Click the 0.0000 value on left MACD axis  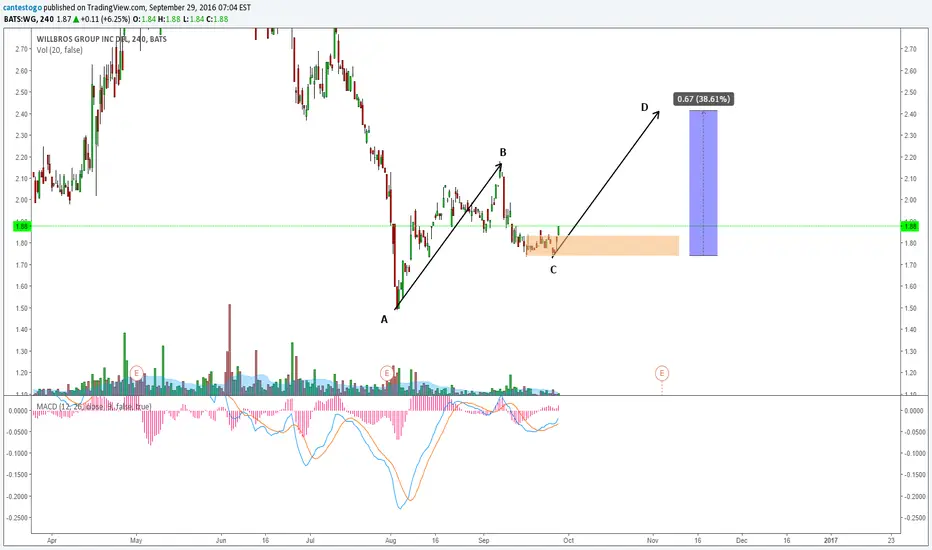point(19,410)
